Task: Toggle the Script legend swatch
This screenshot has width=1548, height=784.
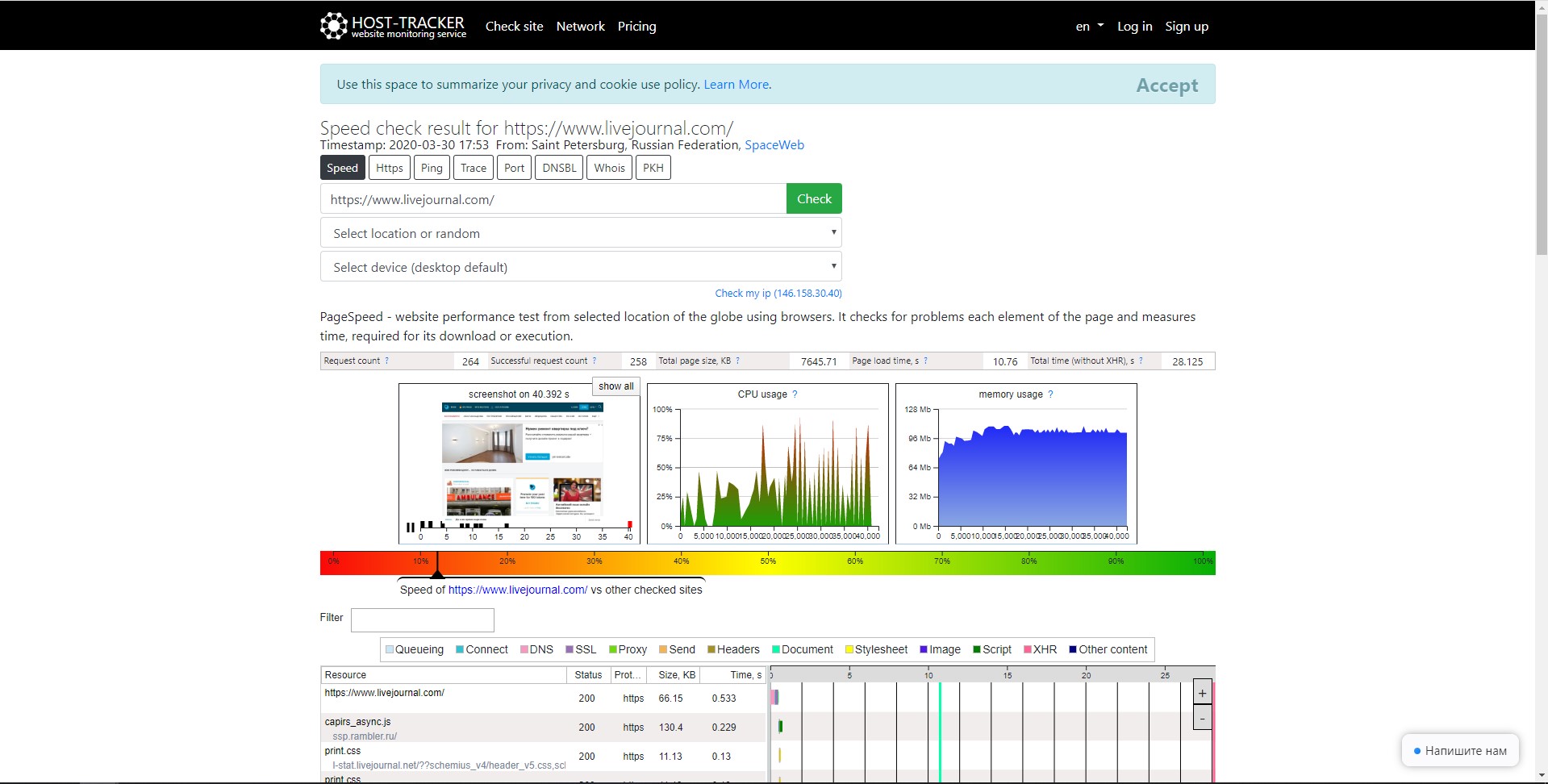Action: point(977,649)
